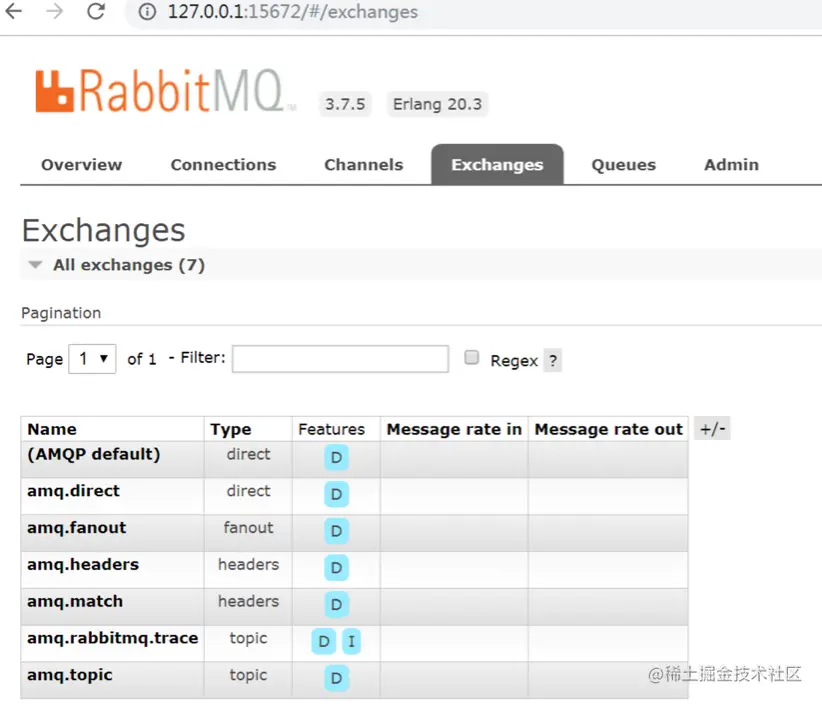This screenshot has height=704, width=822.
Task: Click the I badge in the amq.rabbitmq.trace row
Action: pyautogui.click(x=352, y=641)
